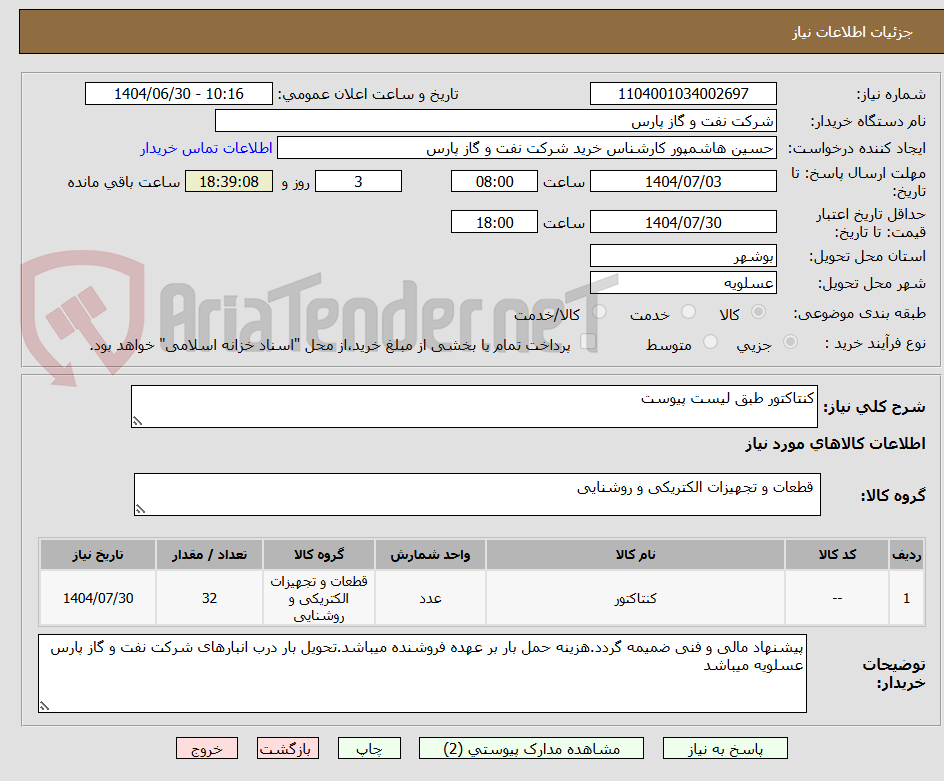This screenshot has height=781, width=944.
Task: Select the جزیی purchase process option
Action: 790,340
